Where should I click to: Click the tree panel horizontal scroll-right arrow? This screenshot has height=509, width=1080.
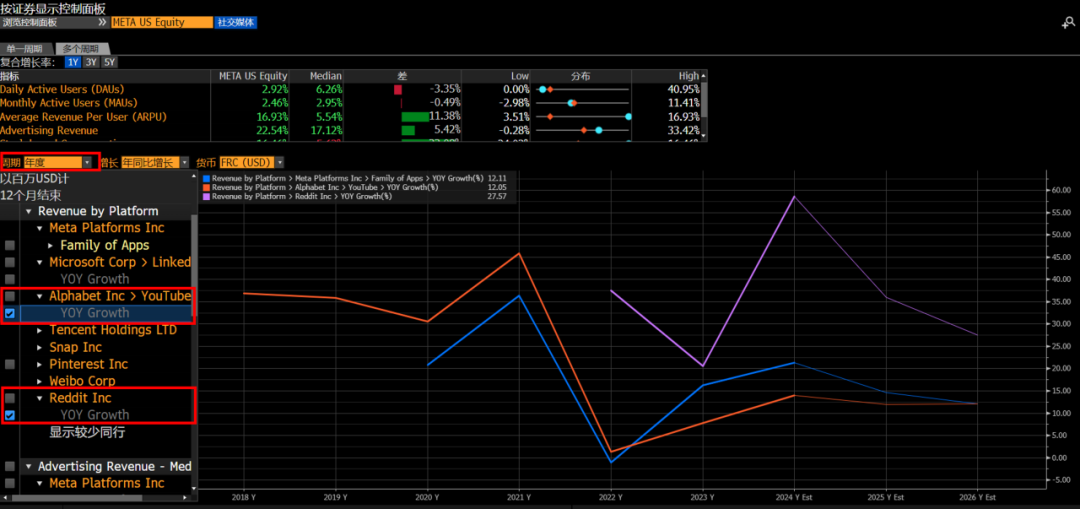coord(187,496)
